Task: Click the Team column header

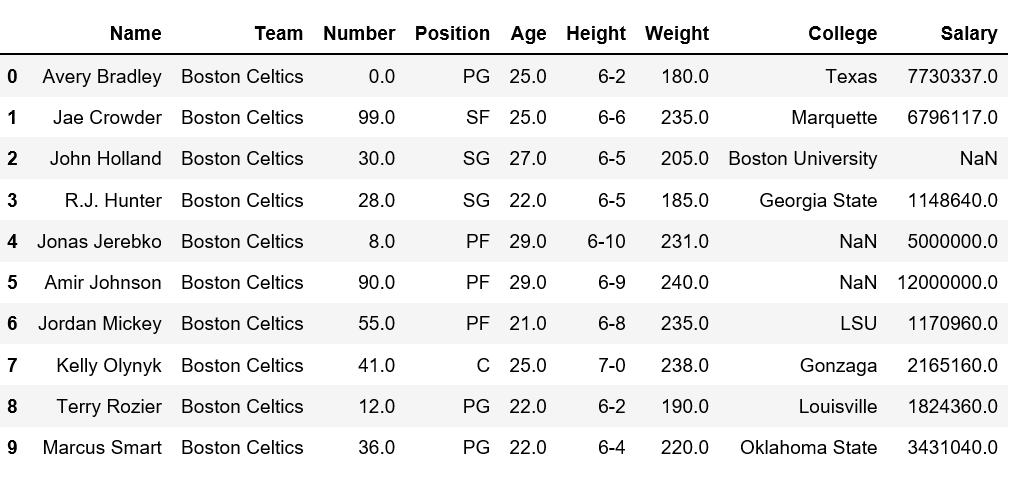Action: 278,33
